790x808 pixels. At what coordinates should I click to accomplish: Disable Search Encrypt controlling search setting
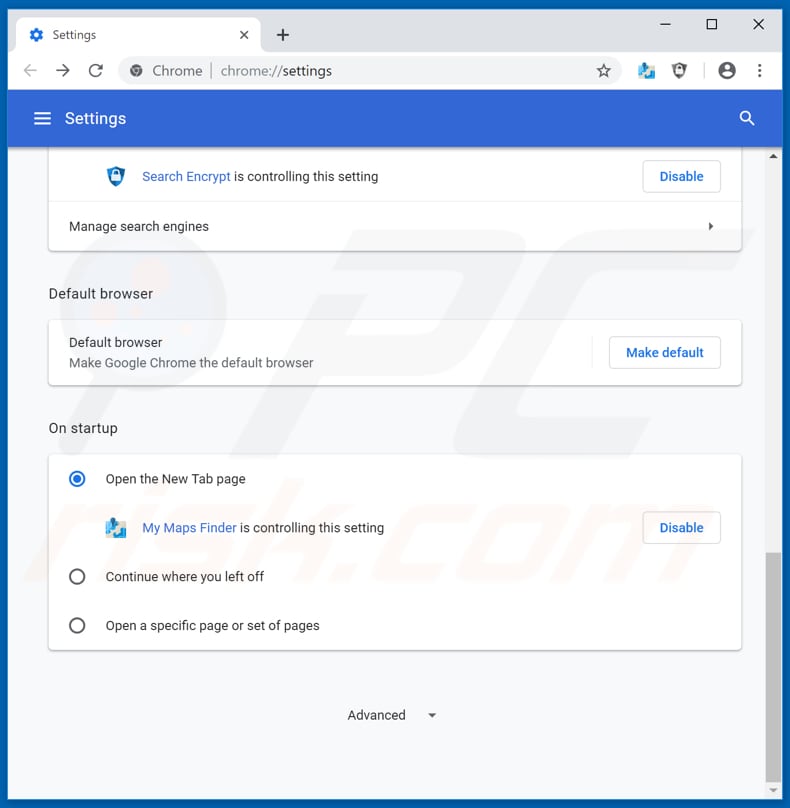coord(681,176)
